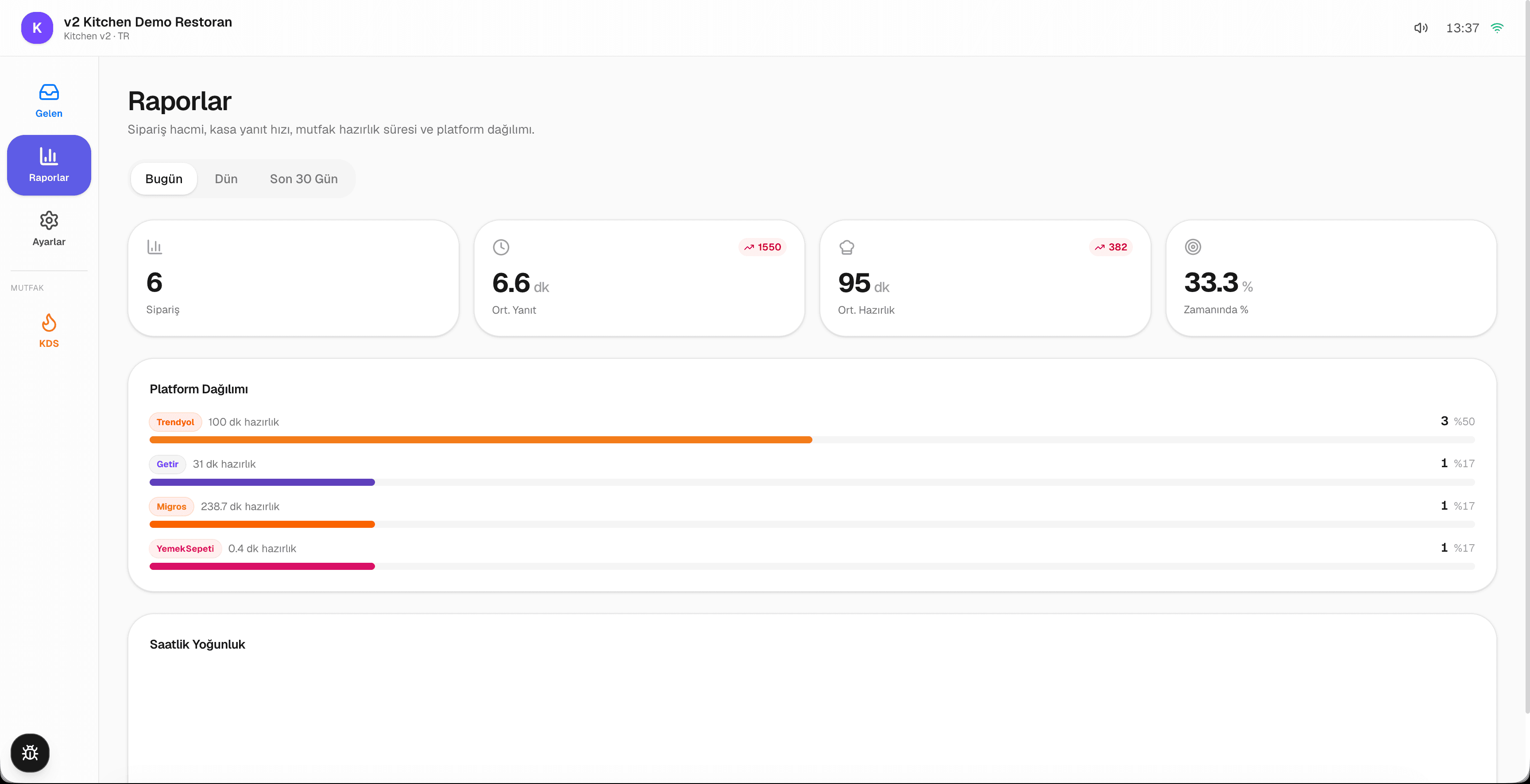This screenshot has width=1530, height=784.
Task: Click the 1550 trend badge
Action: click(x=763, y=247)
